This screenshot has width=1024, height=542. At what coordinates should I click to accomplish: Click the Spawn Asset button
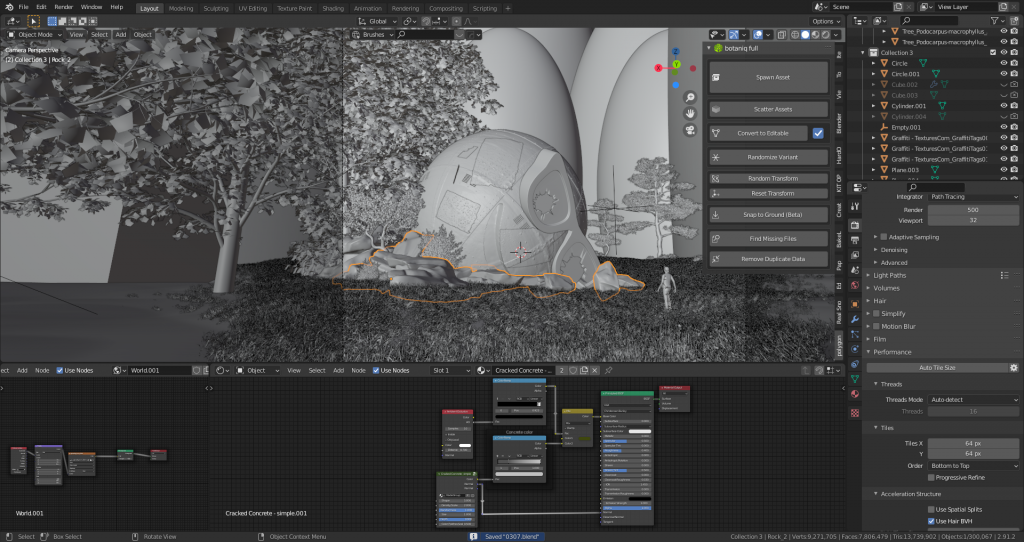(769, 77)
